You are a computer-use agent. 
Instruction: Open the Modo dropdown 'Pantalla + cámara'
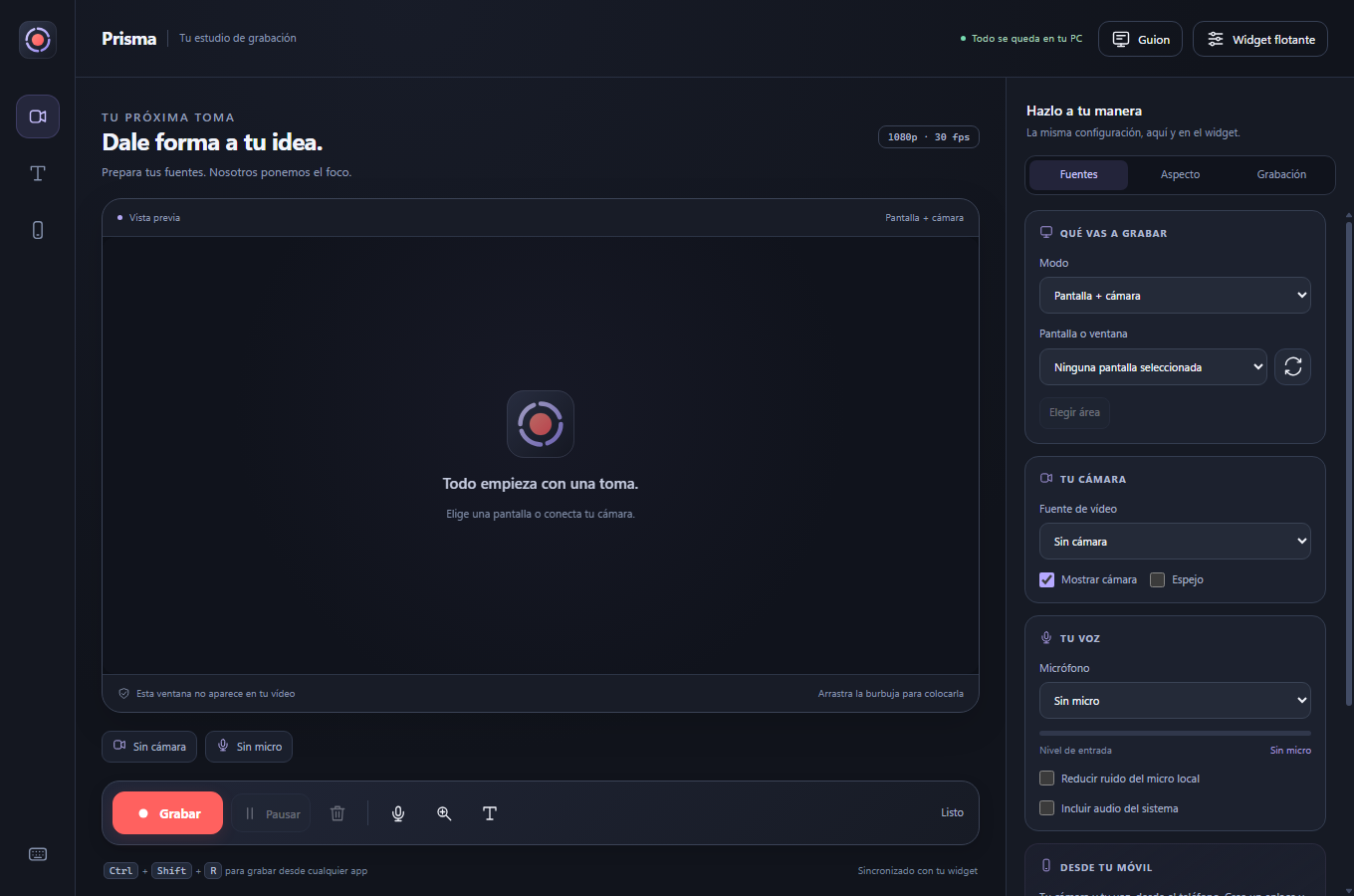pyautogui.click(x=1175, y=296)
